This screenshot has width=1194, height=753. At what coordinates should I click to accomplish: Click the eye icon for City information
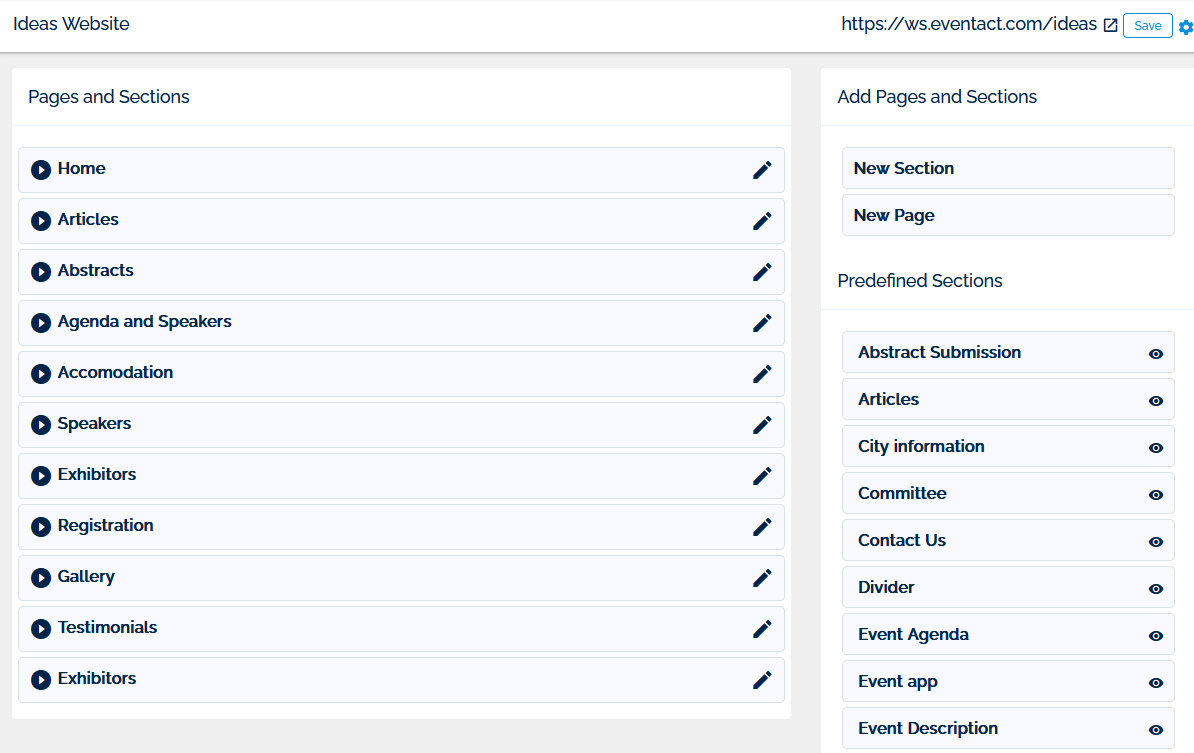pos(1156,448)
